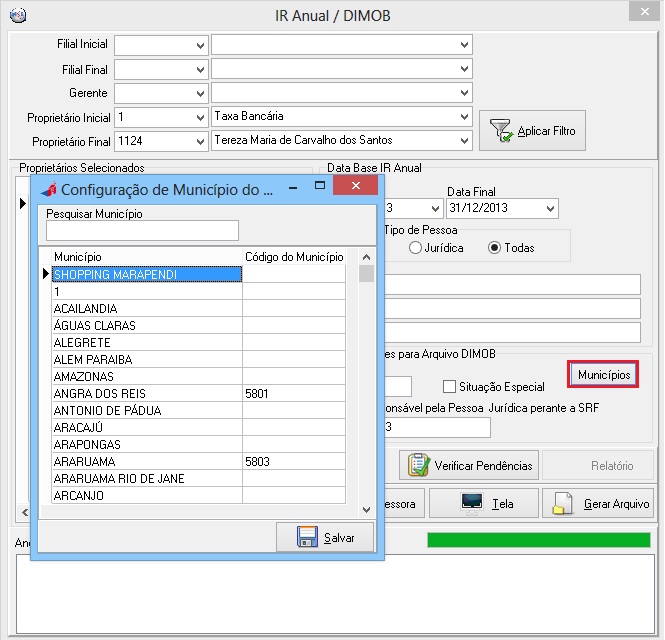The image size is (665, 640).
Task: Click the app icon in main title bar
Action: [16, 15]
